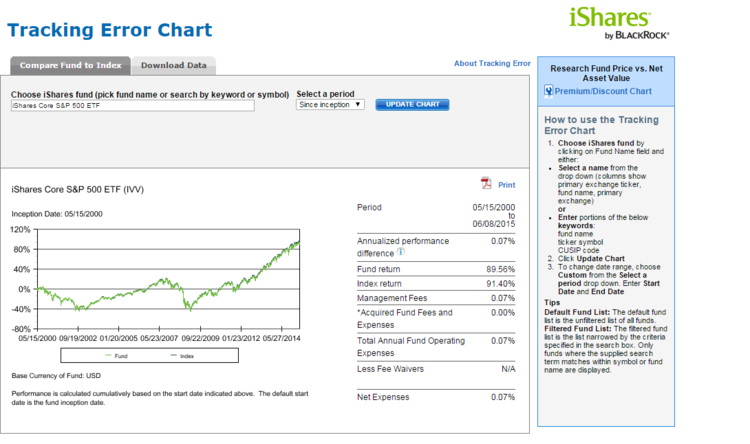Switch to the Download Data tab
The width and height of the screenshot is (750, 444).
click(173, 66)
